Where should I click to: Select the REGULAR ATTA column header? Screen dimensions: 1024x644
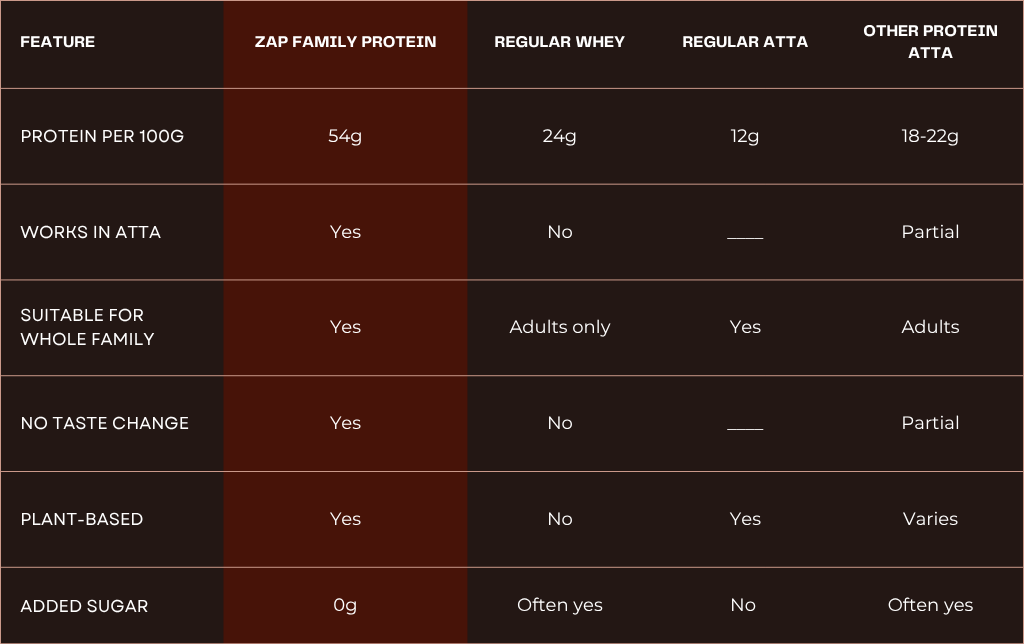point(745,42)
